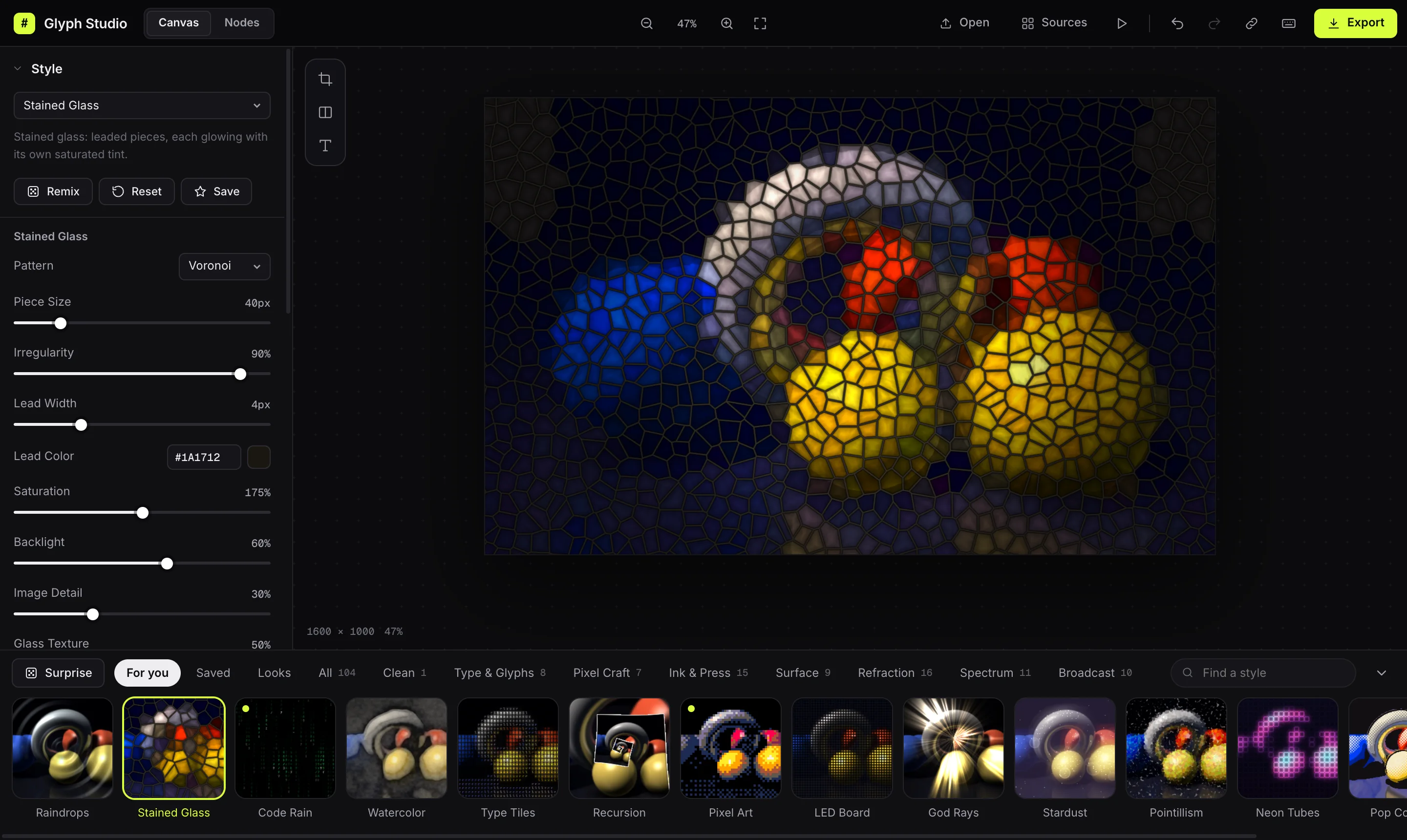Click the Surprise button
This screenshot has height=840, width=1407.
click(x=58, y=672)
